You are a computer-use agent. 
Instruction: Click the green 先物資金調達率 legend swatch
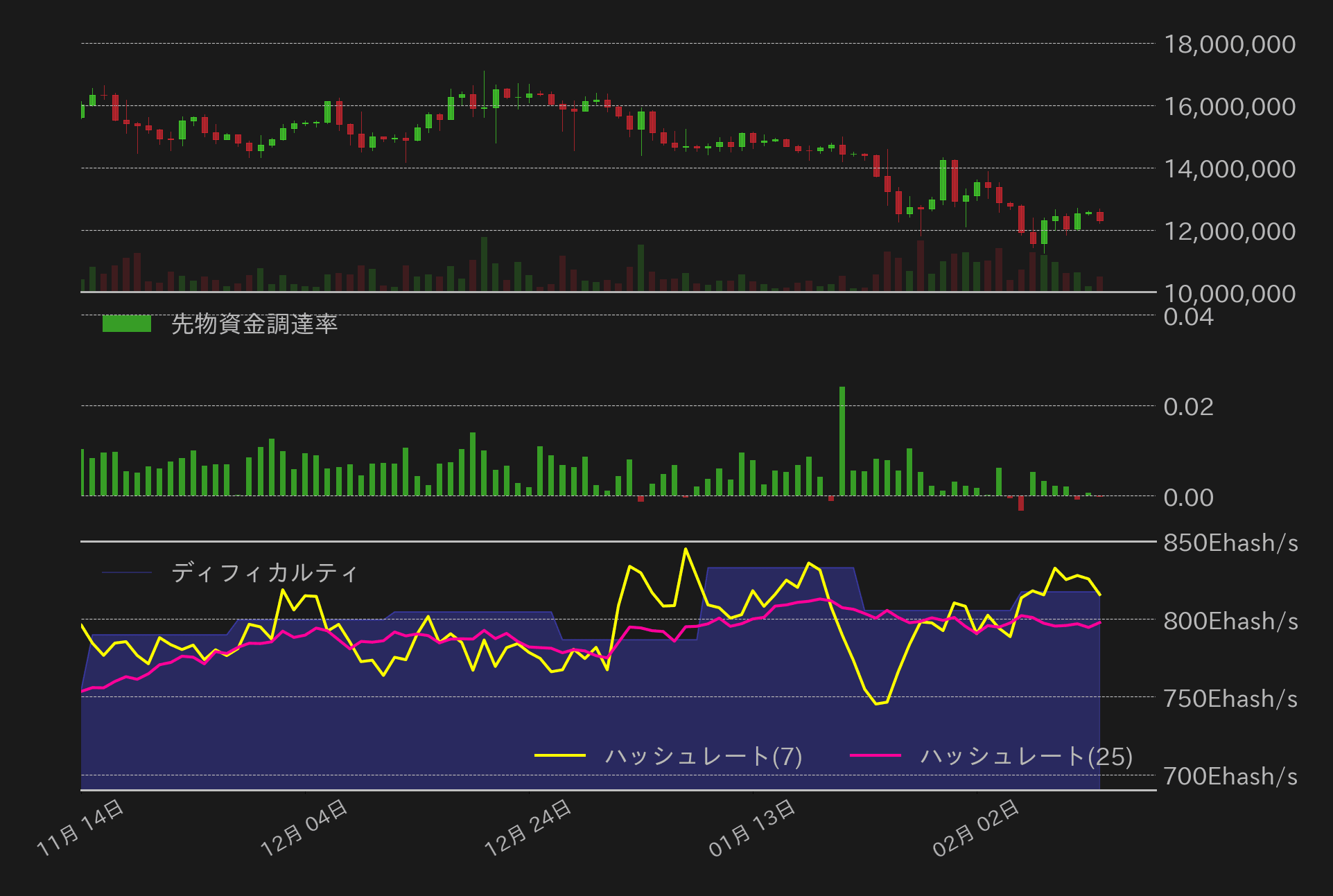click(x=126, y=324)
